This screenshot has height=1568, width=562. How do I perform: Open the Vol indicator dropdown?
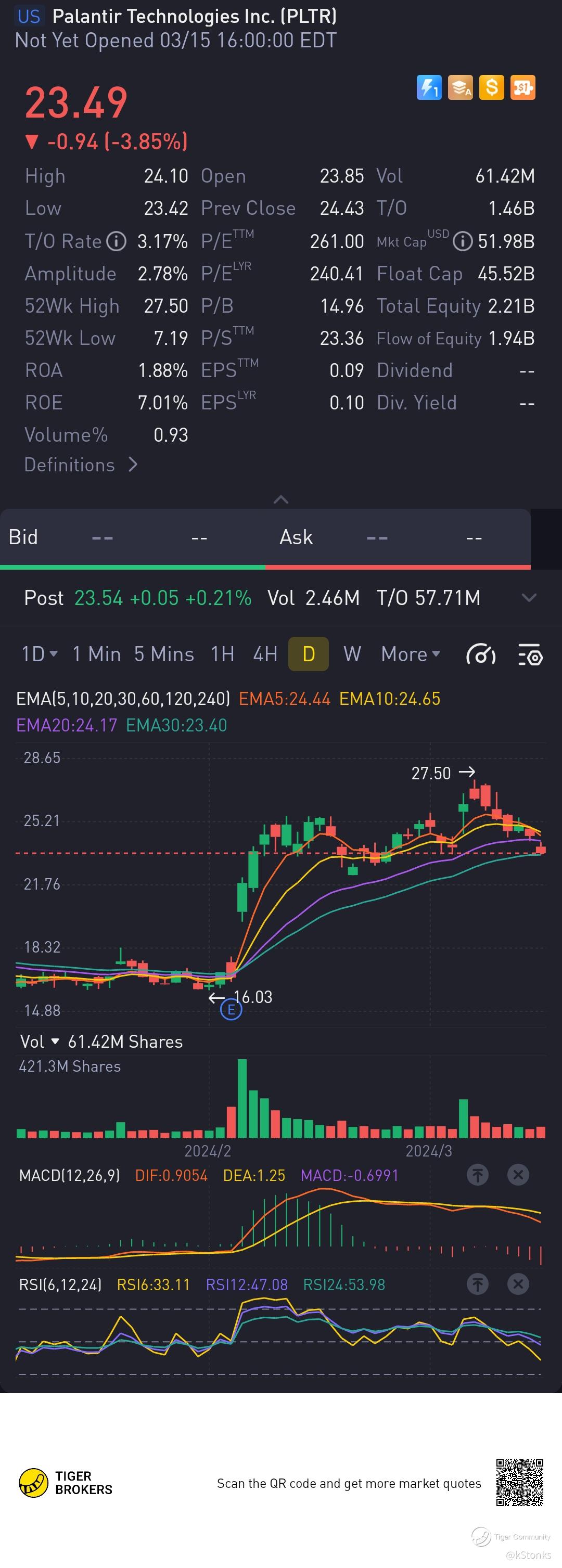pyautogui.click(x=40, y=1042)
